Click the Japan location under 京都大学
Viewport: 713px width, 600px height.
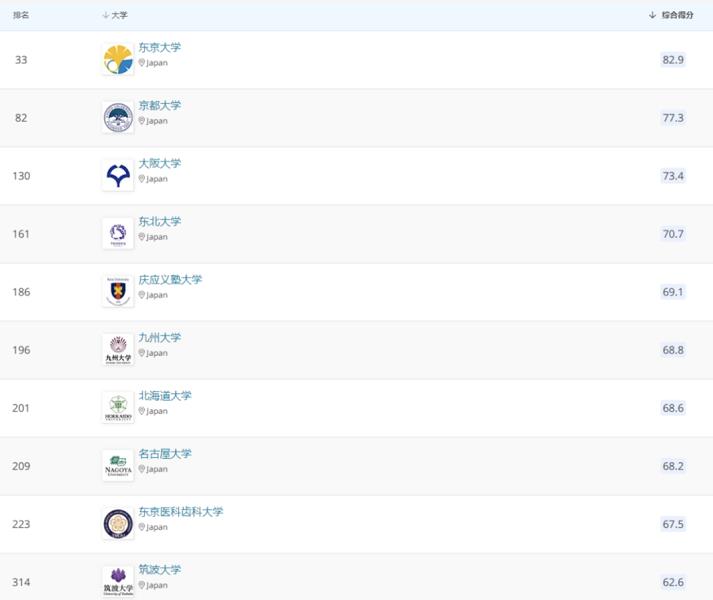[x=153, y=121]
